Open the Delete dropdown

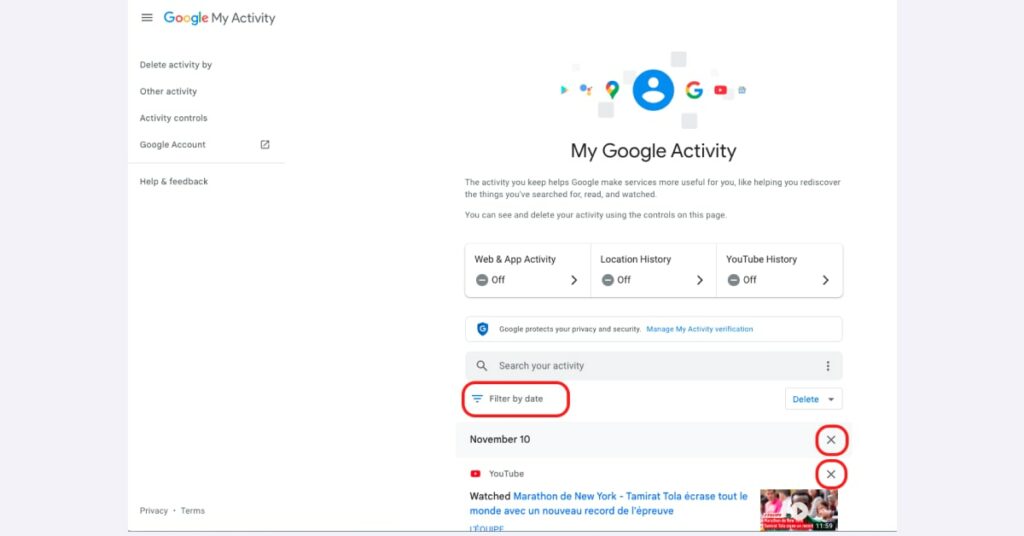tap(813, 399)
